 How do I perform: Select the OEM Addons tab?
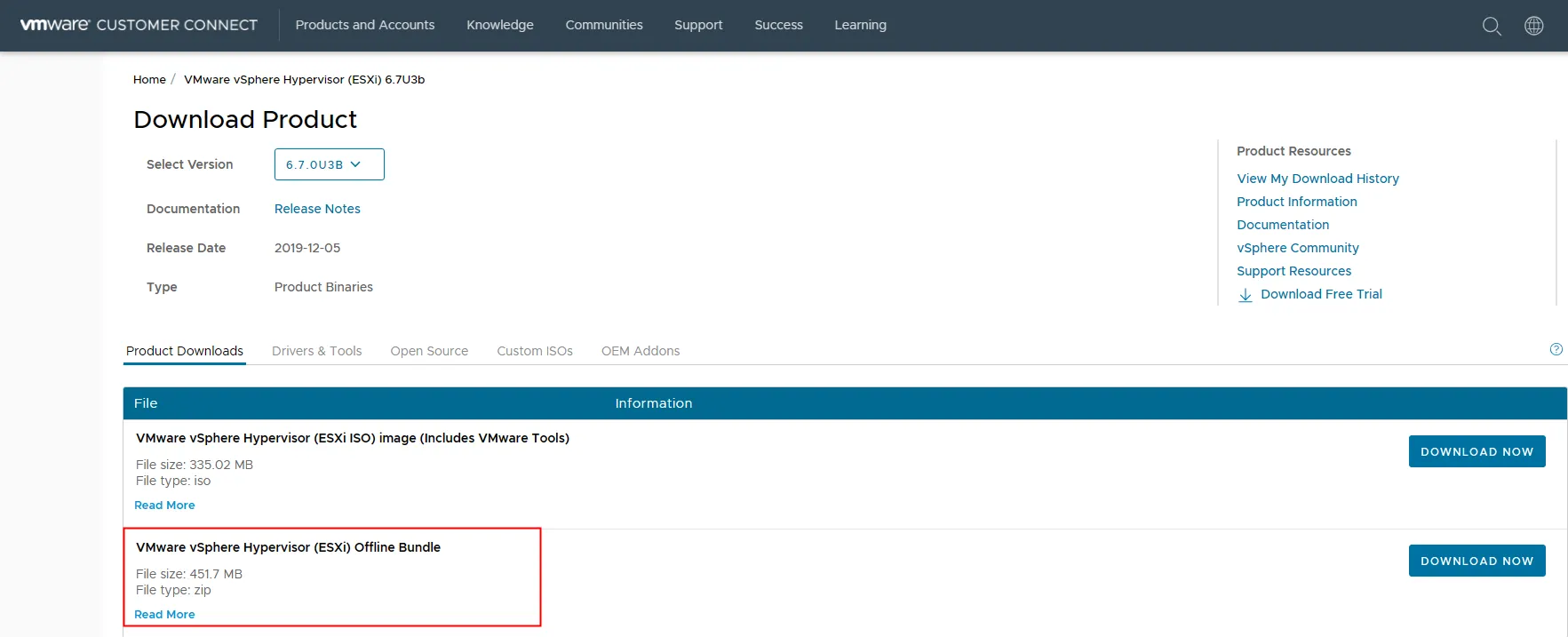click(x=640, y=351)
